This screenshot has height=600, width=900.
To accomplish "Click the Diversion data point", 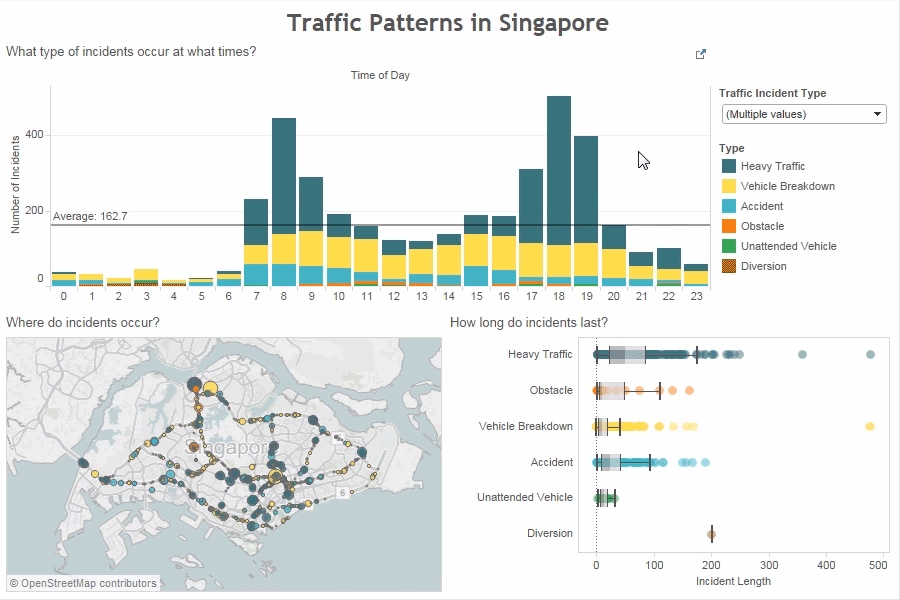I will click(711, 534).
